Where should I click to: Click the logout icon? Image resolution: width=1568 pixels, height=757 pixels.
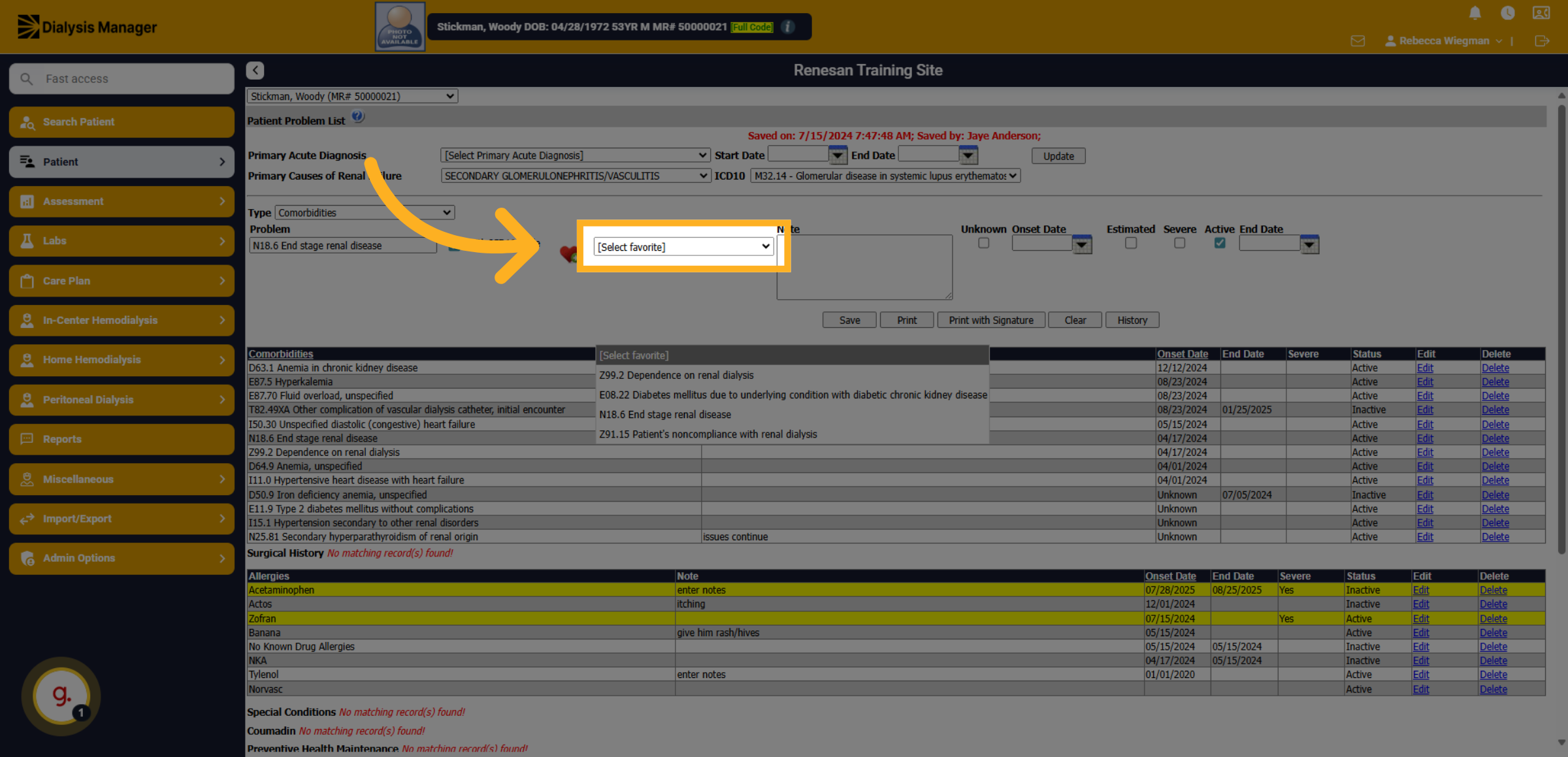(x=1542, y=41)
